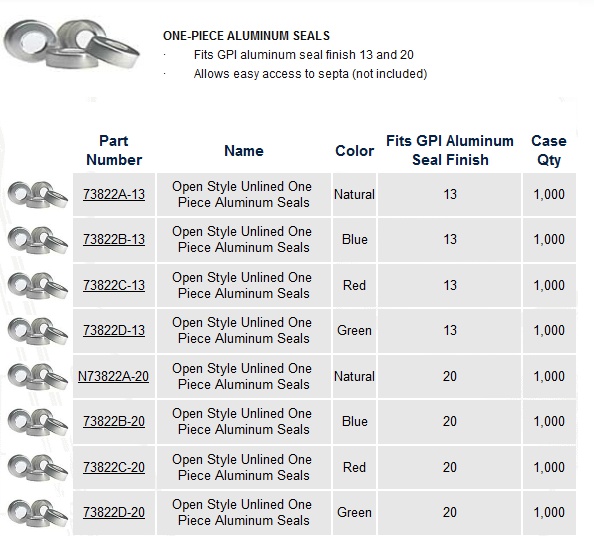Screen dimensions: 594x547
Task: Open part number link 73822D-13
Action: (x=114, y=330)
